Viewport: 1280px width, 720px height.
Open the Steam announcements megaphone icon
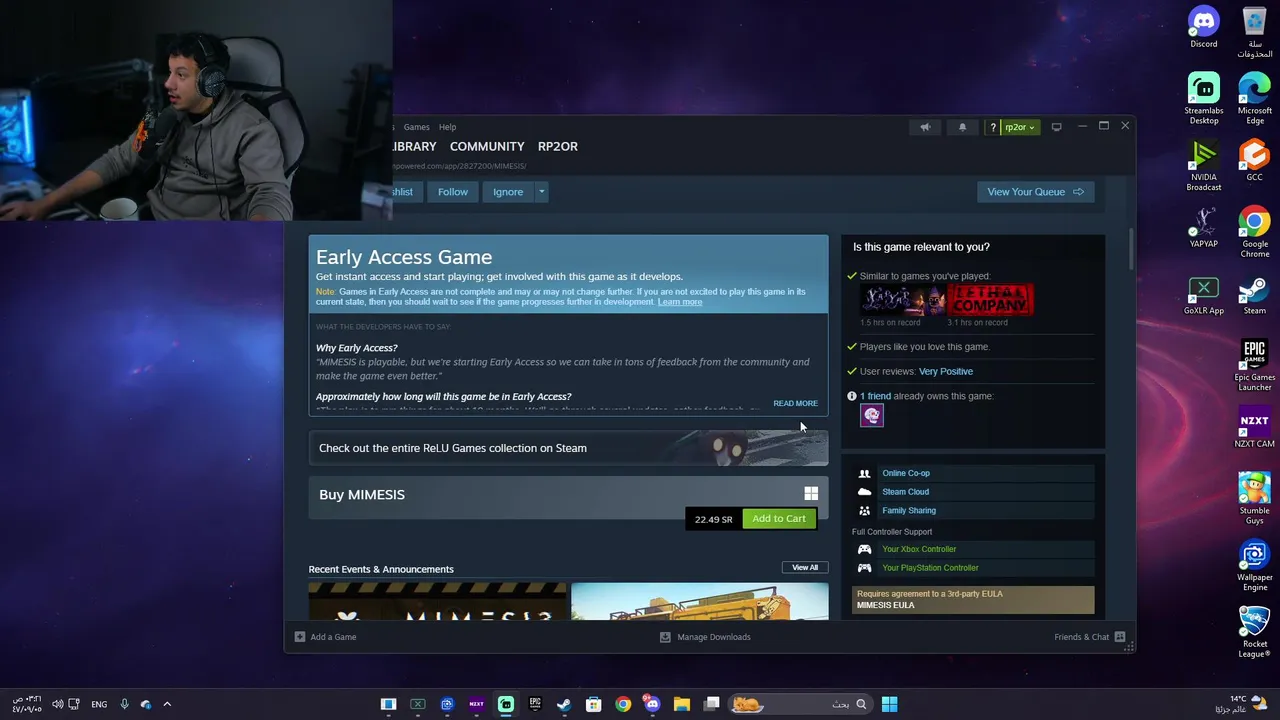[x=925, y=127]
